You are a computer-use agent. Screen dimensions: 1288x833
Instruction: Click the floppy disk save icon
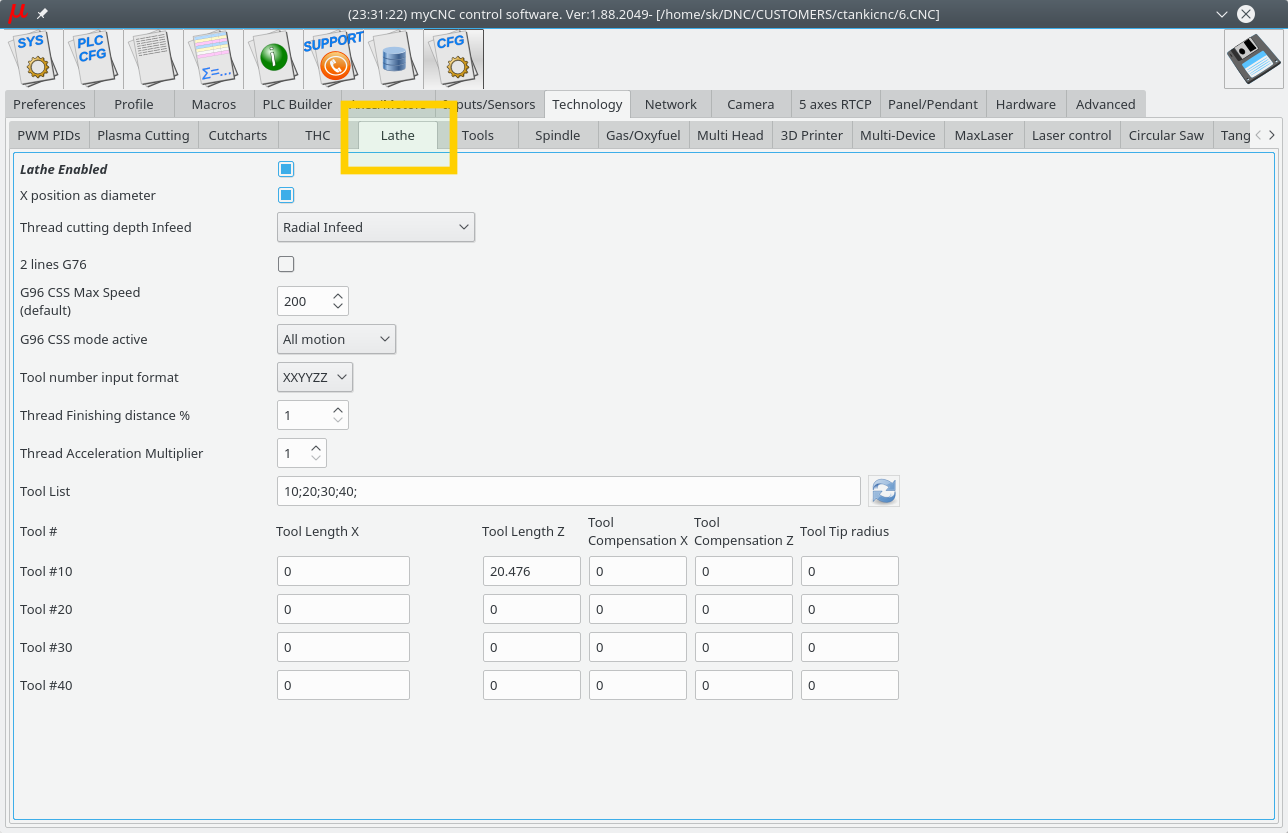point(1253,59)
